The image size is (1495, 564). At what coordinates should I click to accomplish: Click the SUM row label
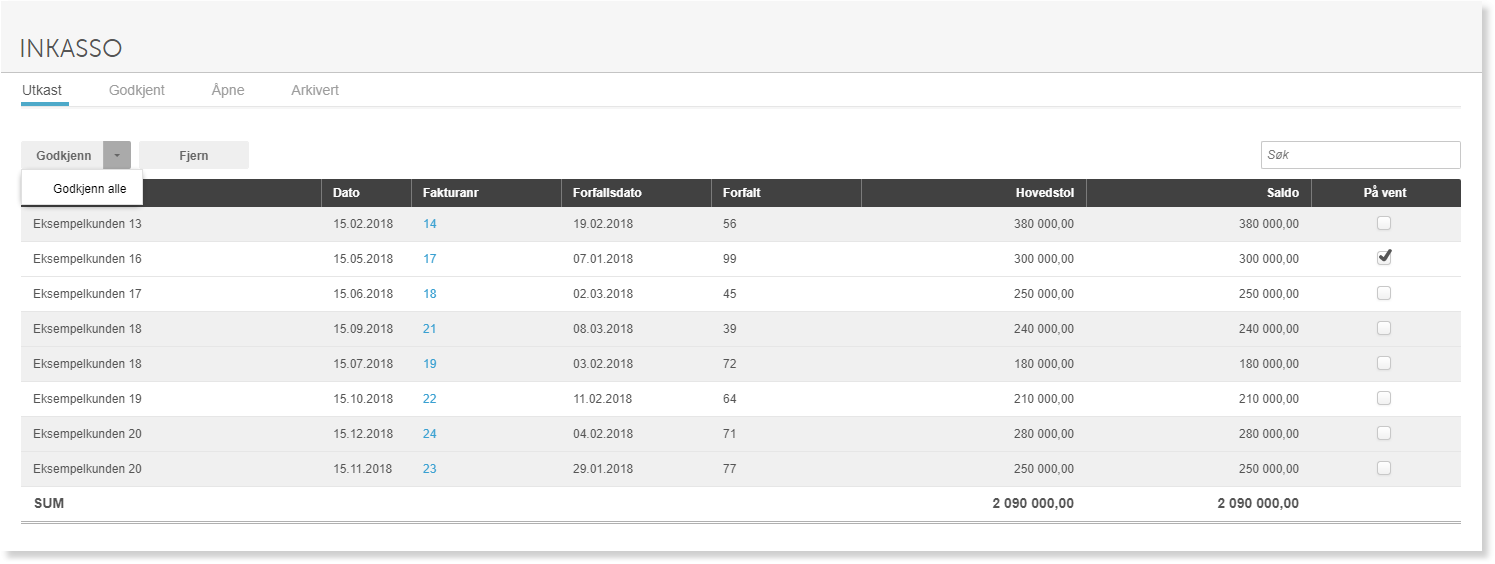(49, 504)
